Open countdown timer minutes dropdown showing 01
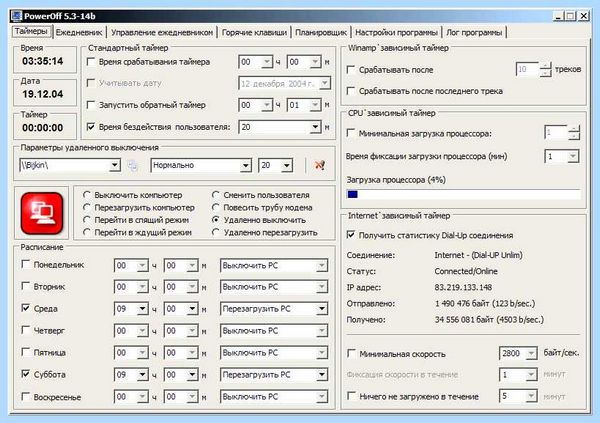Screen dimensions: 600x423 [x=315, y=105]
